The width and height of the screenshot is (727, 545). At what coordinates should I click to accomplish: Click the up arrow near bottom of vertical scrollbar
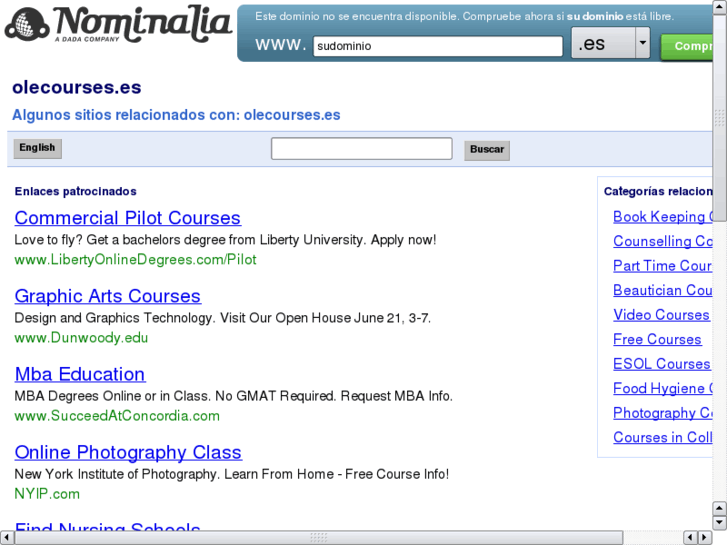click(x=720, y=508)
